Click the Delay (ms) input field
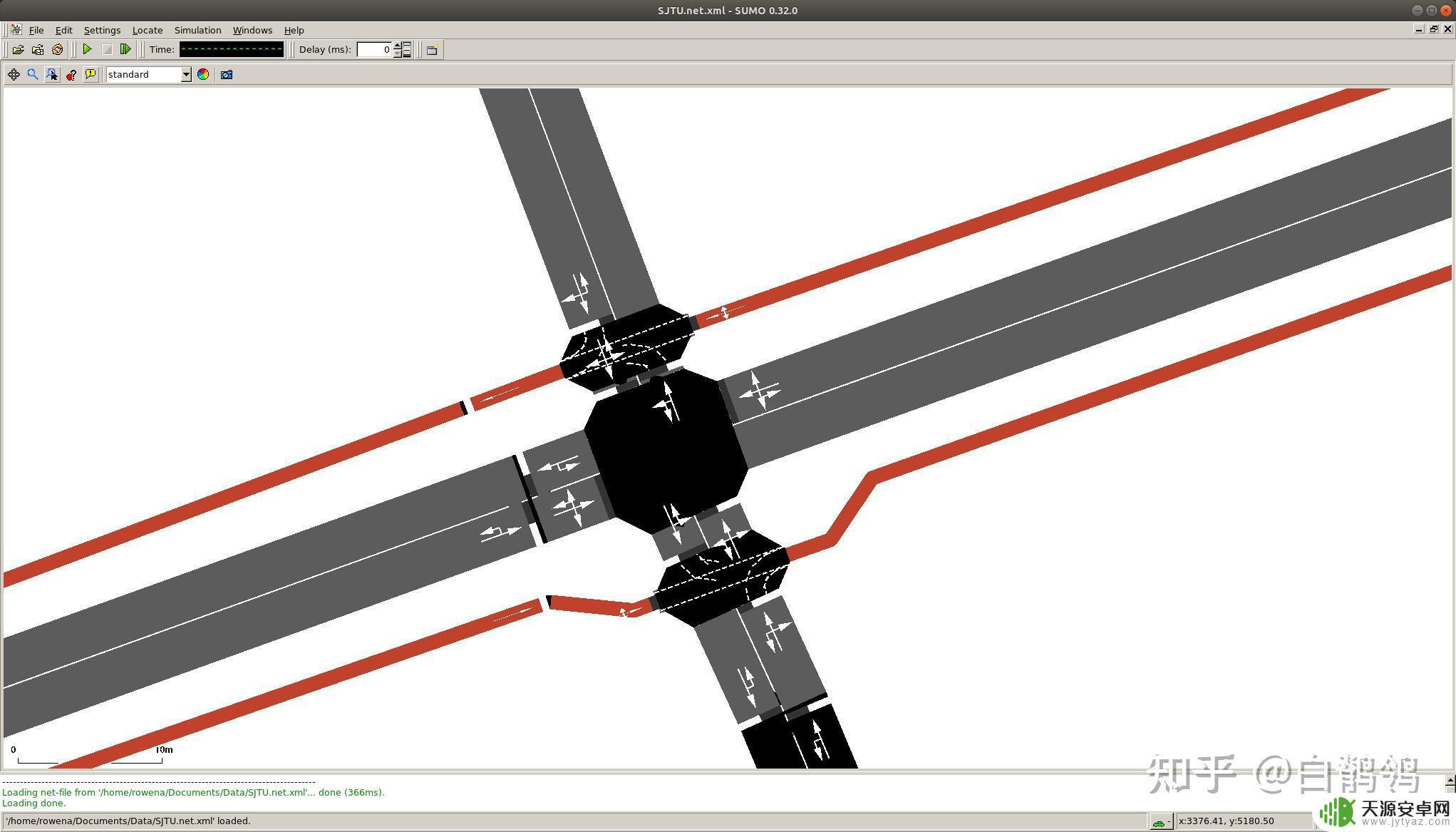 point(374,49)
